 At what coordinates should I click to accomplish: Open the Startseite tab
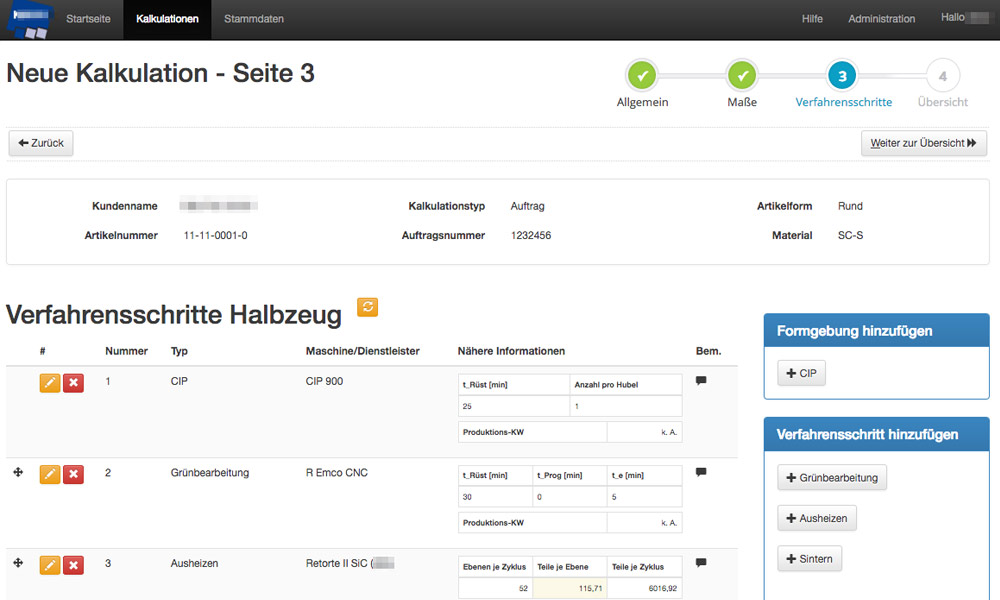(88, 19)
